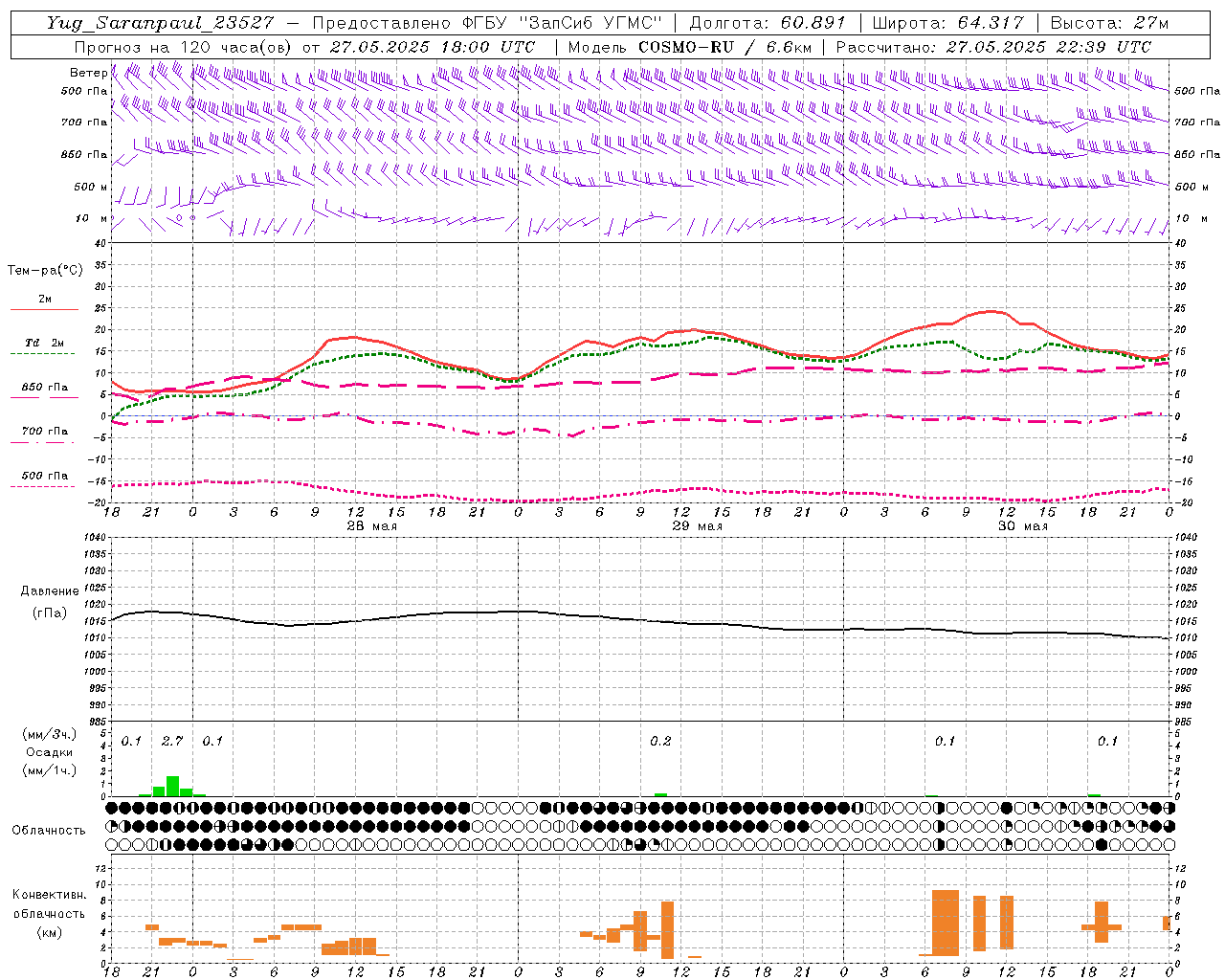Click the 700 гПа entry in the temperature legend
1225x980 pixels.
(44, 432)
